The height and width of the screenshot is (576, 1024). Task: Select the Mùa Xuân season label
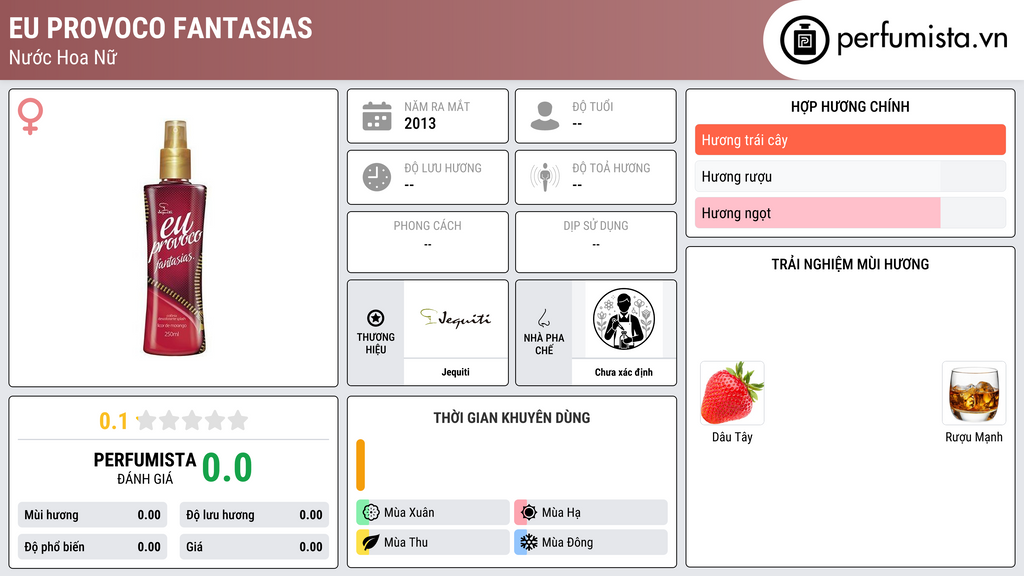click(409, 513)
